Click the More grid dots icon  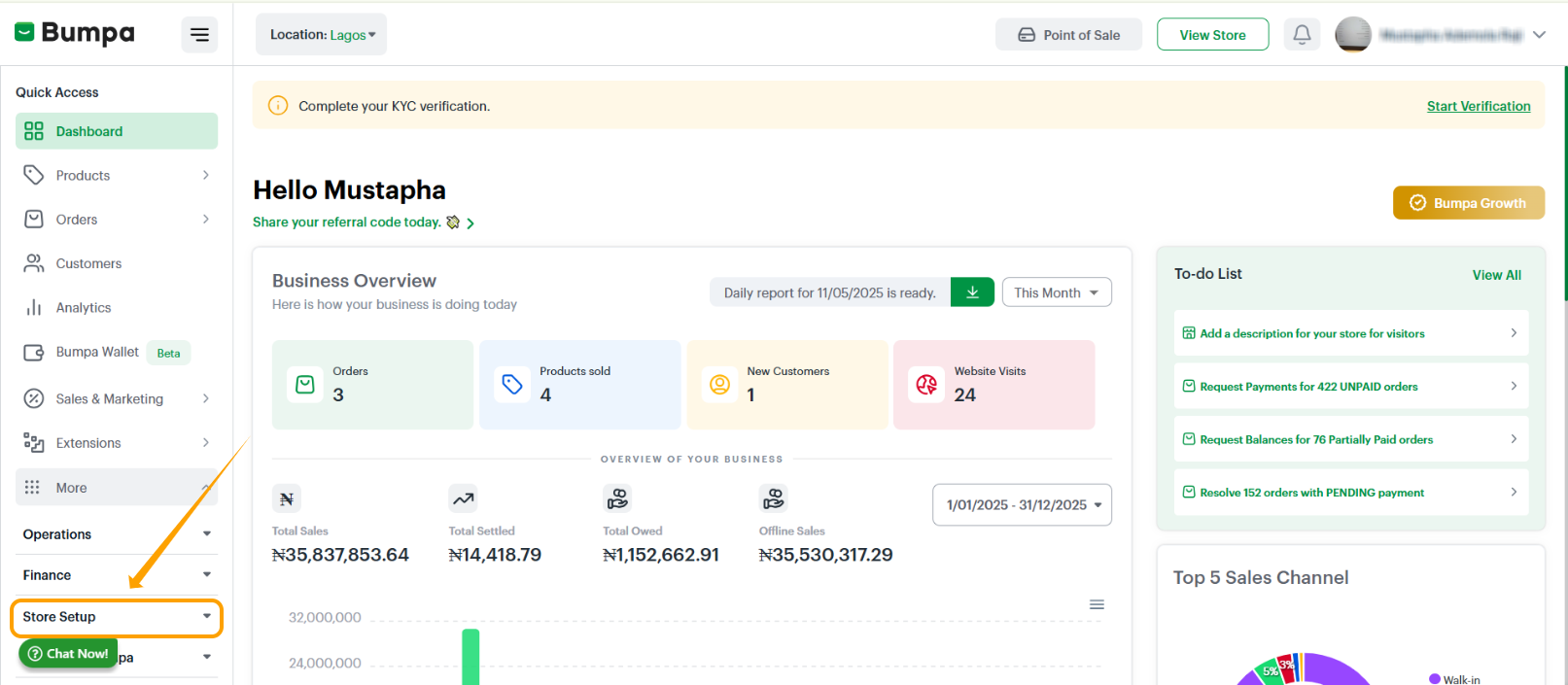(32, 488)
